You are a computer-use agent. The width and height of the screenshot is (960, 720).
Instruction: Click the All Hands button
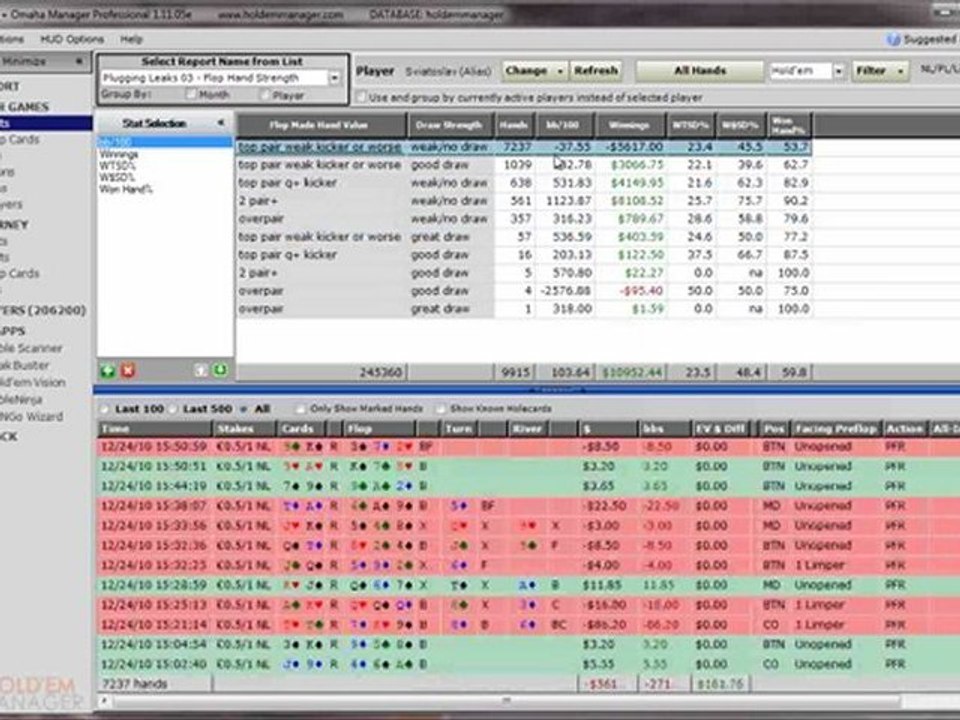[x=700, y=71]
